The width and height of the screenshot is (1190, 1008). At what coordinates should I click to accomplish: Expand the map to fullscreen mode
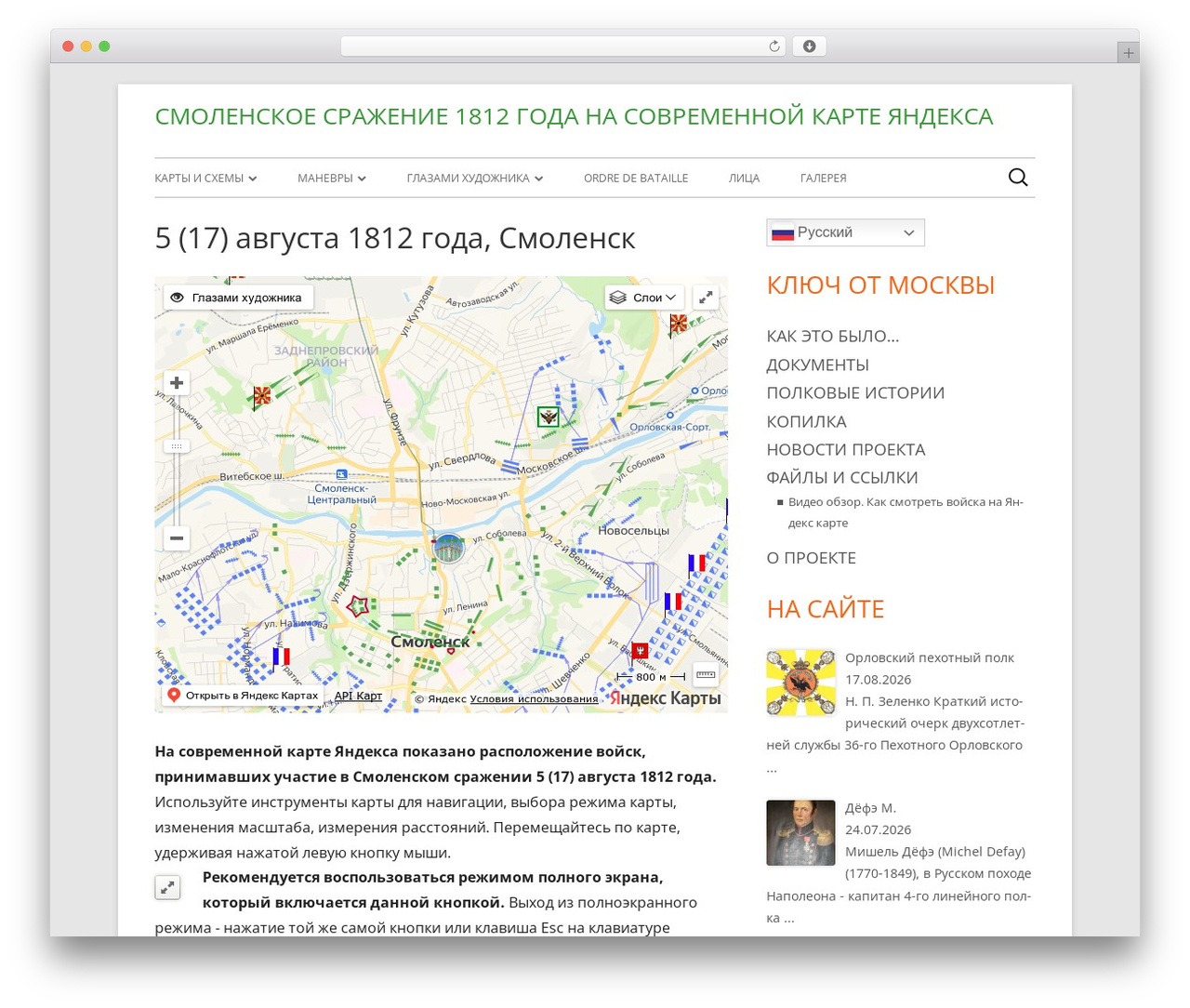click(x=706, y=298)
